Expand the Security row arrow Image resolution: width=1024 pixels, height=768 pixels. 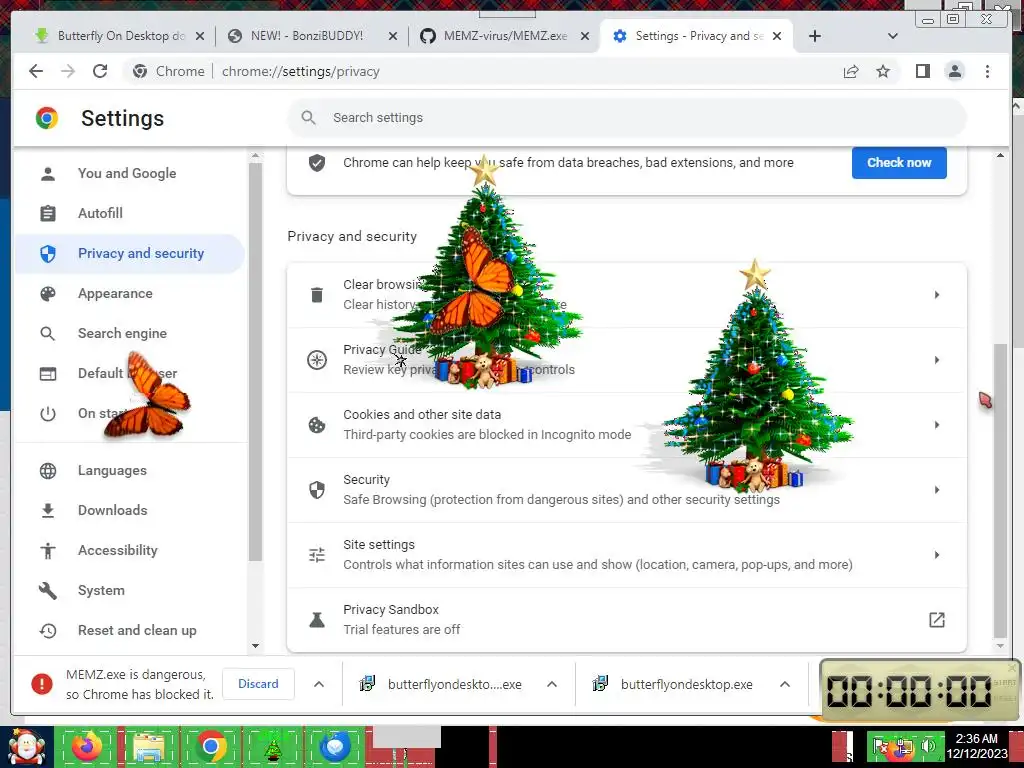pyautogui.click(x=936, y=490)
